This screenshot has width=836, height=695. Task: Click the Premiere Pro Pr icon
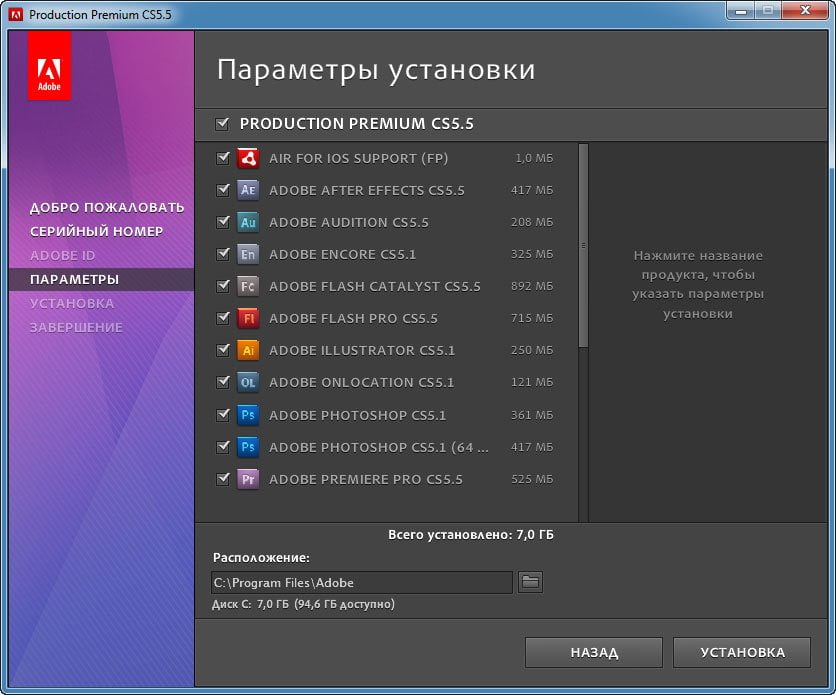(x=248, y=479)
